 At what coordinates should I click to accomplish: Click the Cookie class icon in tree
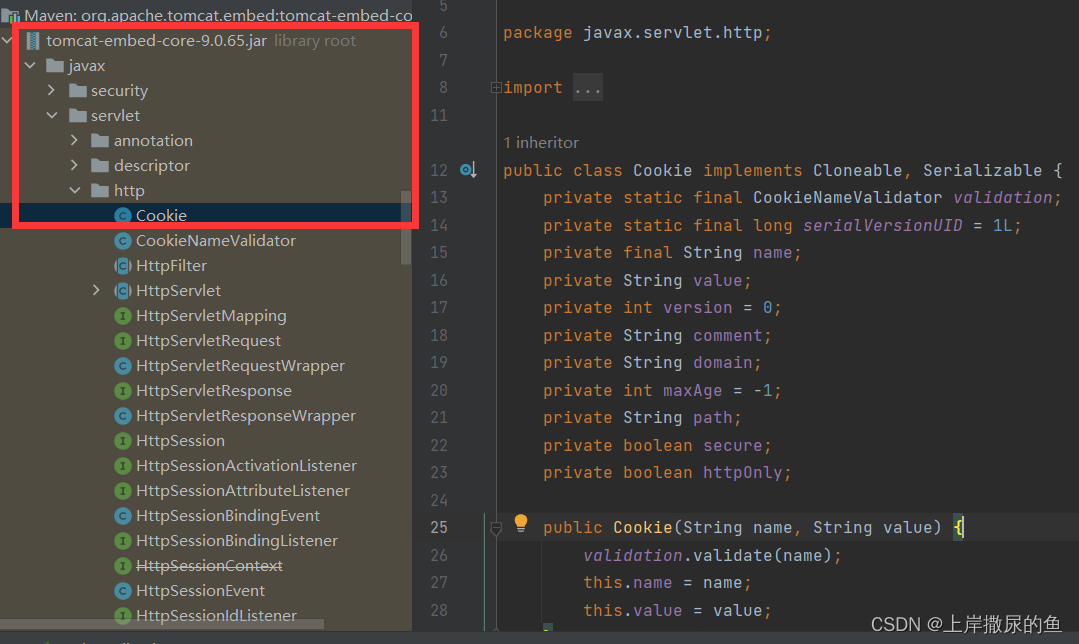point(122,215)
